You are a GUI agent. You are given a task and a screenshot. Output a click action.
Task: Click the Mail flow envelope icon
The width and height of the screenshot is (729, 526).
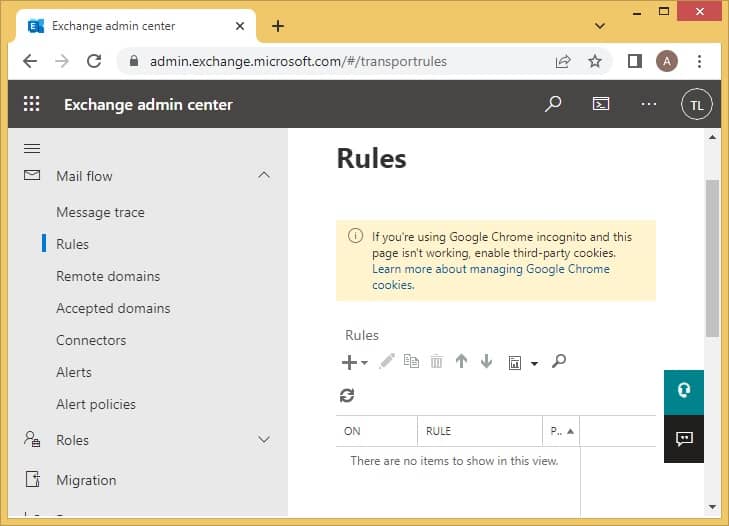point(32,175)
